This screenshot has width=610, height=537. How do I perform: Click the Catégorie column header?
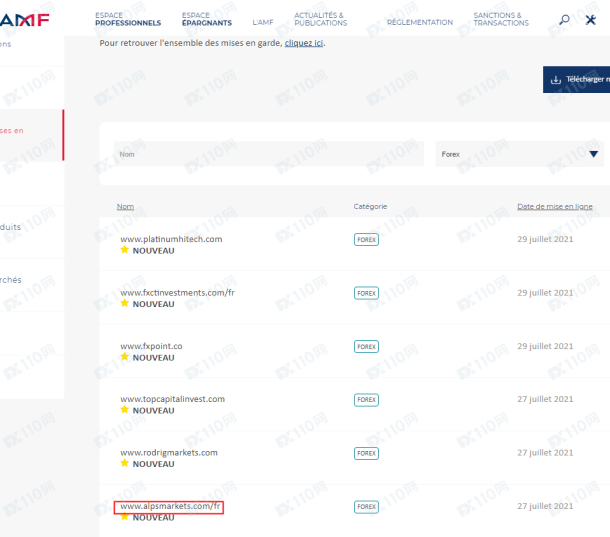[x=370, y=207]
